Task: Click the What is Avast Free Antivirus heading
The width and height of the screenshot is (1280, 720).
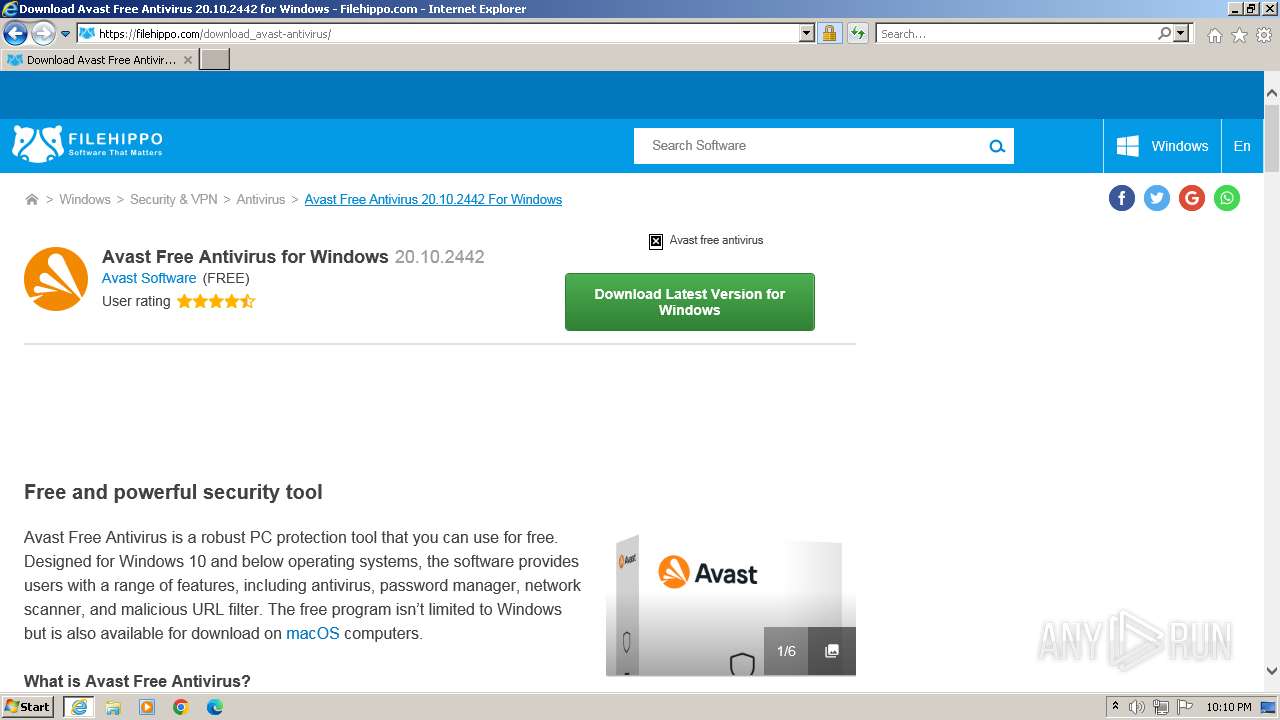Action: (137, 681)
